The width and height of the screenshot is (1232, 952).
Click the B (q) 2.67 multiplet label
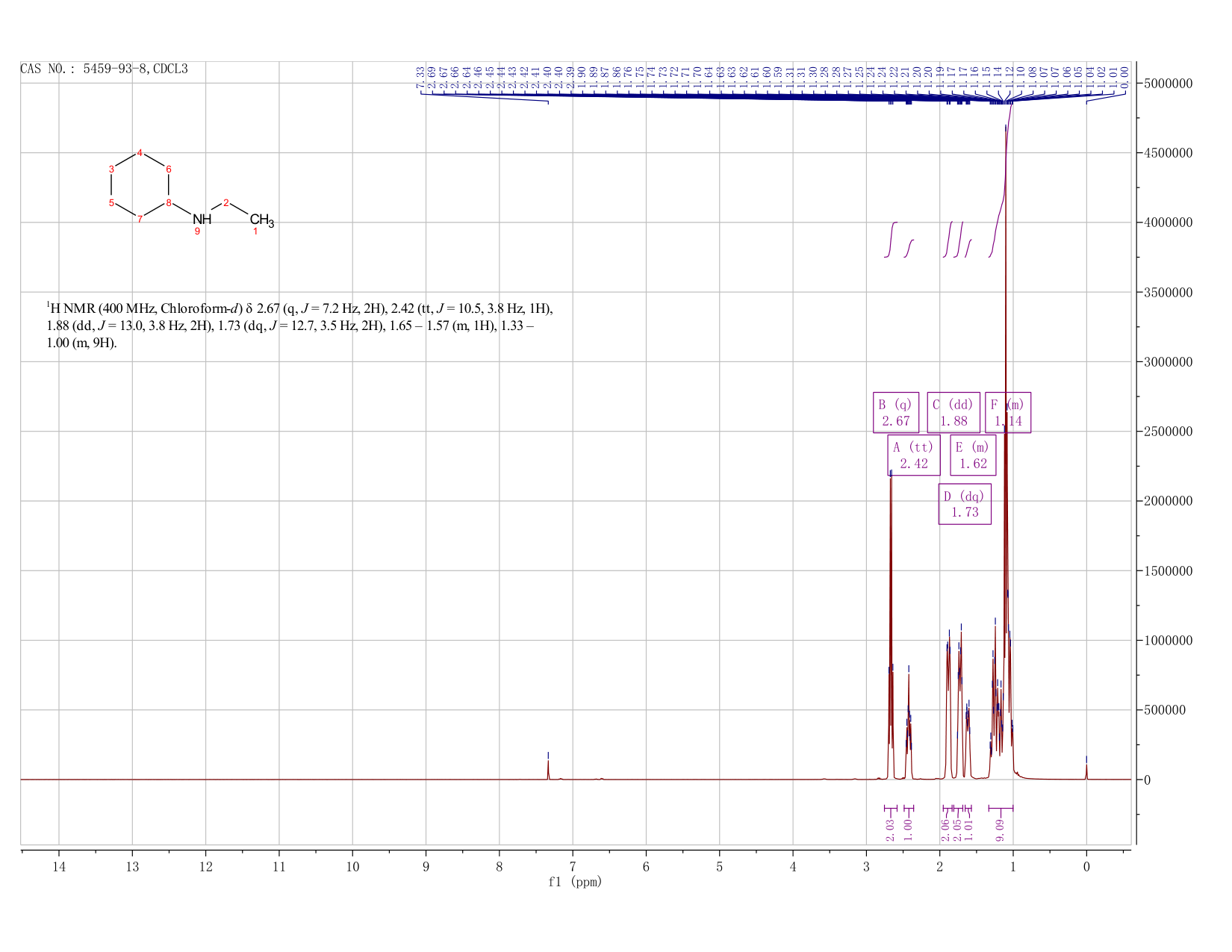point(896,412)
